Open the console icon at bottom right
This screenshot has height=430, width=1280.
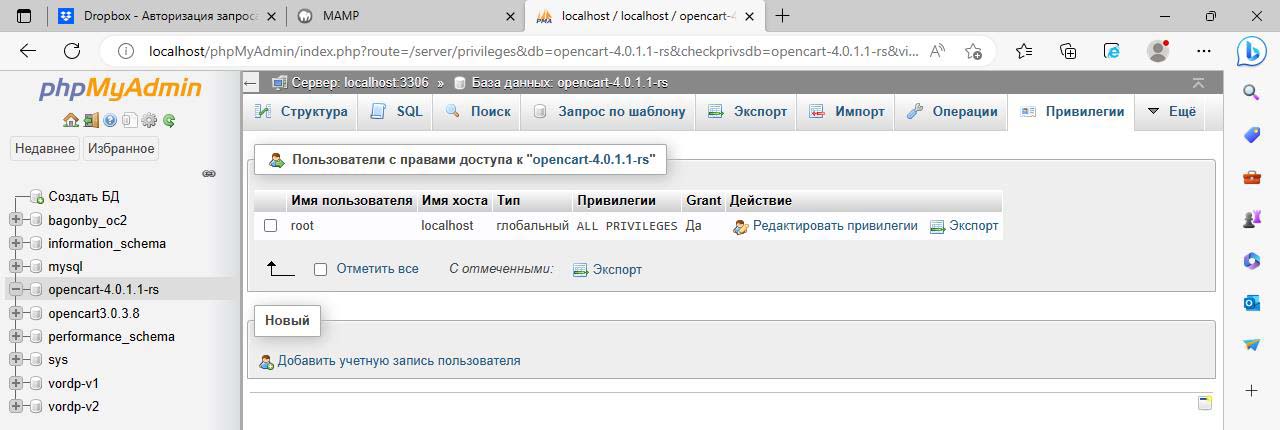click(1205, 403)
